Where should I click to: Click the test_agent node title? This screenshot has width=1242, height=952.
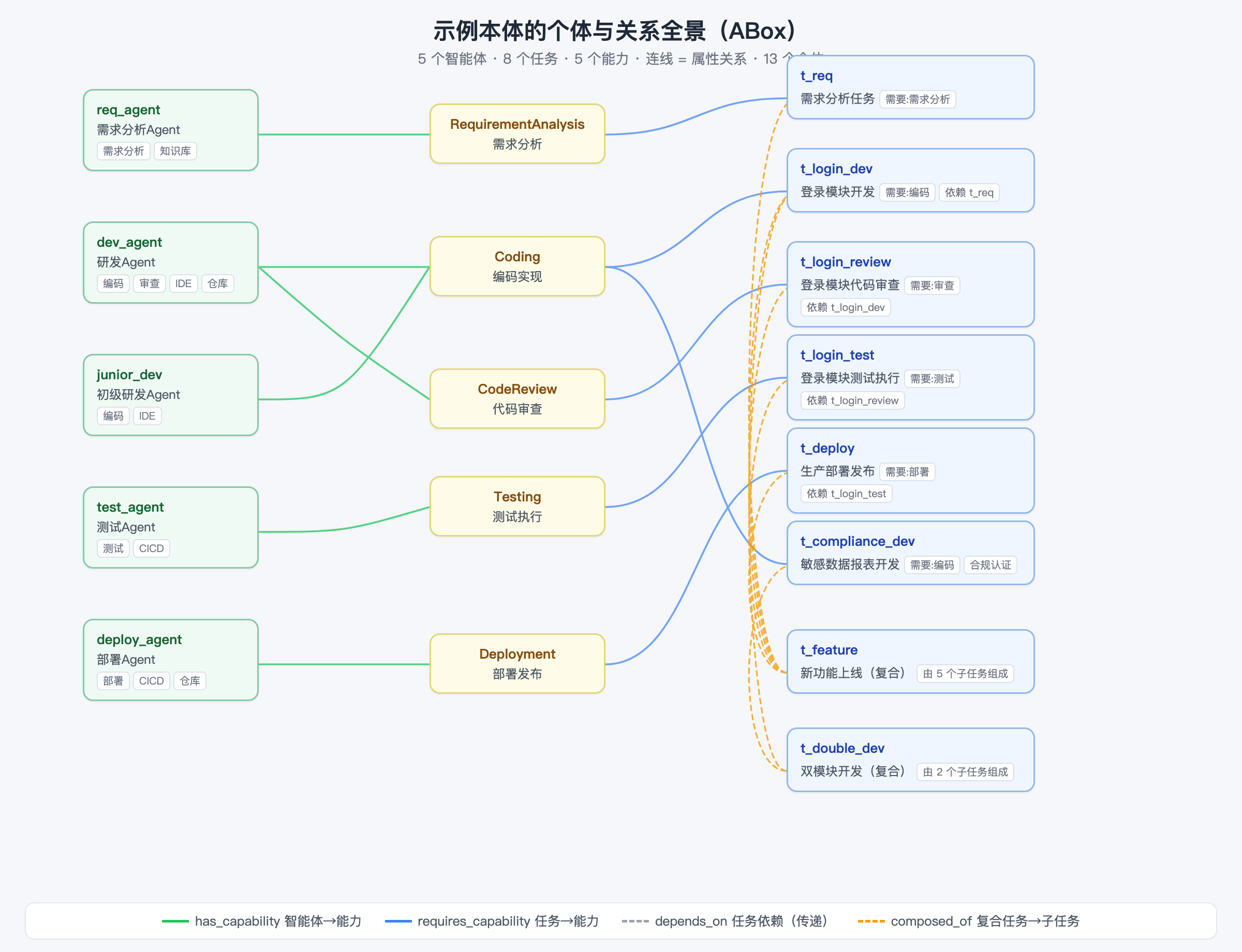pos(130,507)
